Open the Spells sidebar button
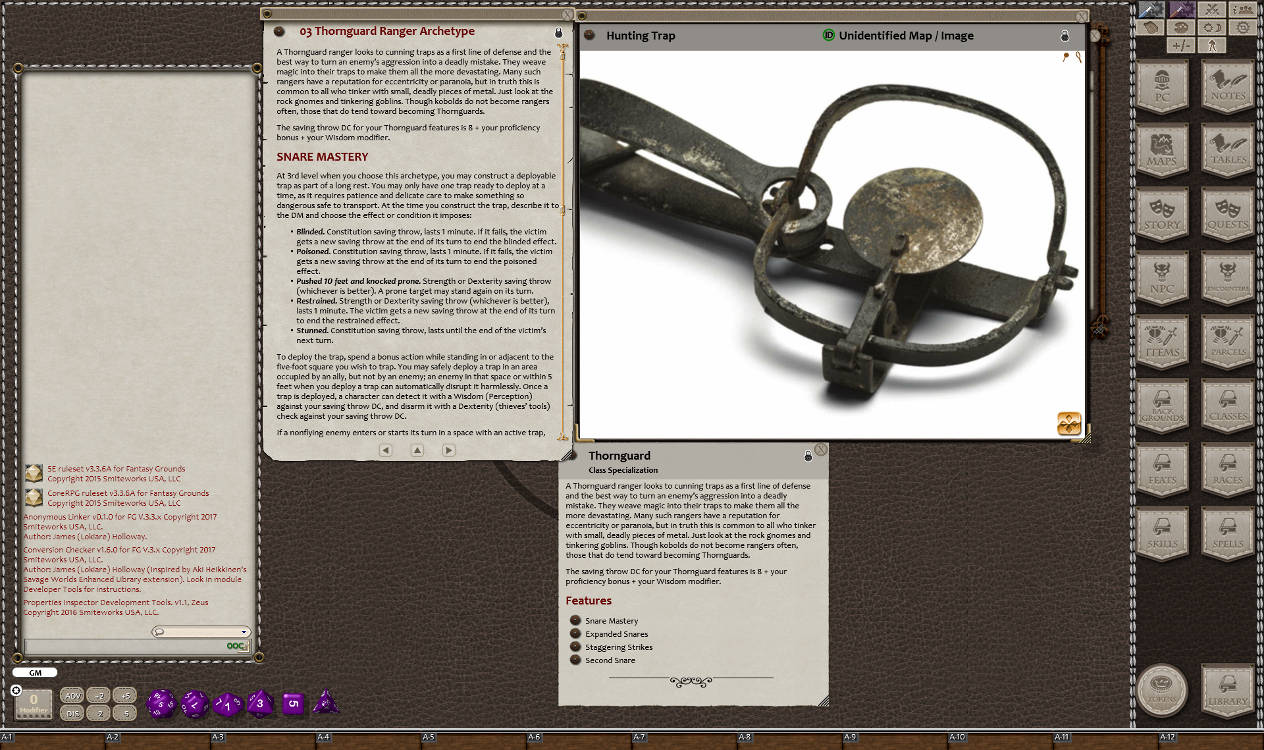 [x=1227, y=536]
